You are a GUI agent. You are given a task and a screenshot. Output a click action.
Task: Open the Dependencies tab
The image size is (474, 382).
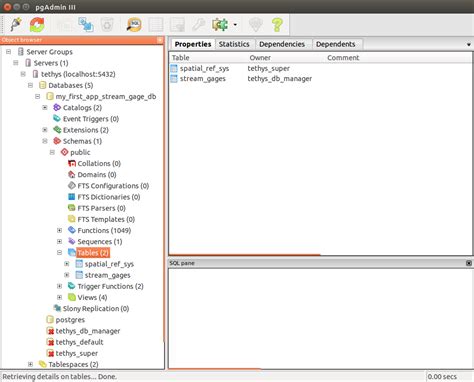282,44
